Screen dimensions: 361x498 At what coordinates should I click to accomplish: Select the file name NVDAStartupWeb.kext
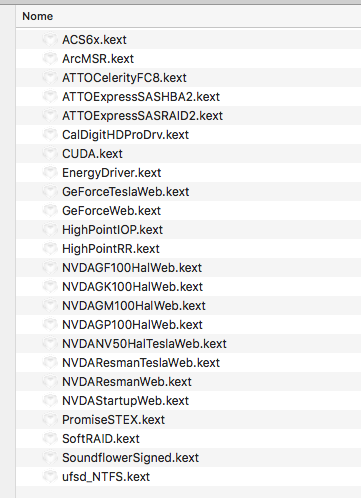[x=126, y=401]
